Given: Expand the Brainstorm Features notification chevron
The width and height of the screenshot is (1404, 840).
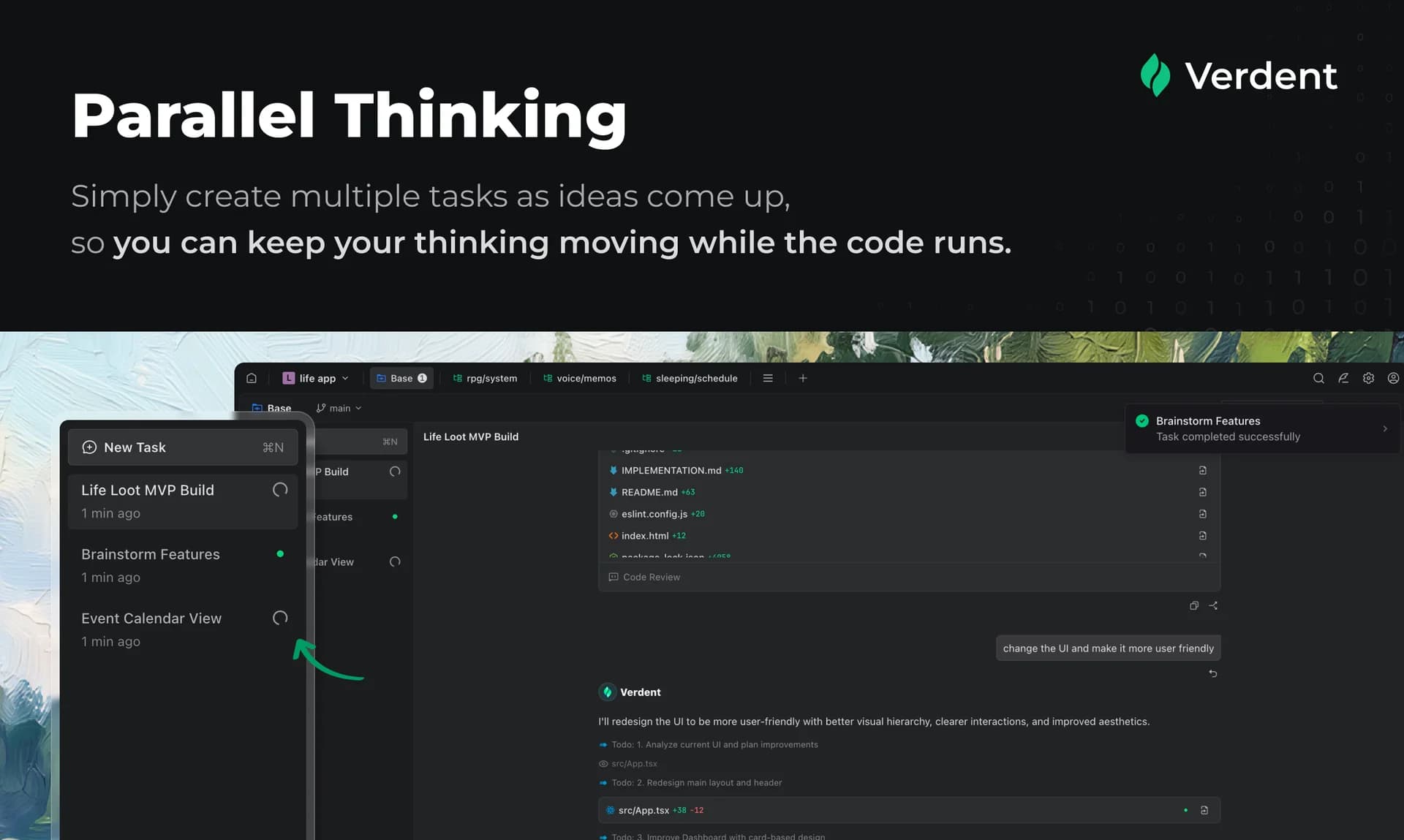Looking at the screenshot, I should pos(1384,428).
